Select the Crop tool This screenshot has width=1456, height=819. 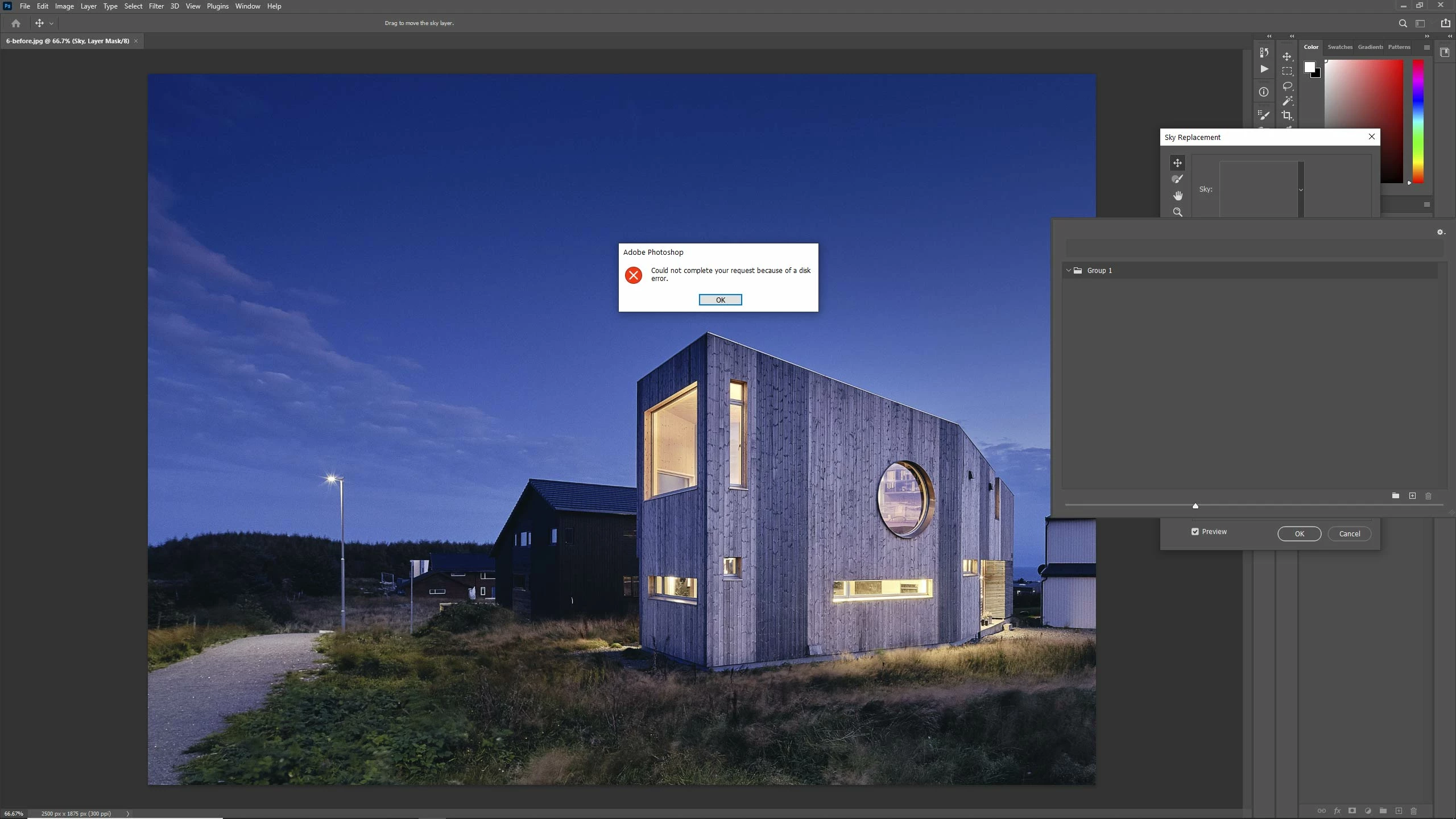pos(1287,115)
